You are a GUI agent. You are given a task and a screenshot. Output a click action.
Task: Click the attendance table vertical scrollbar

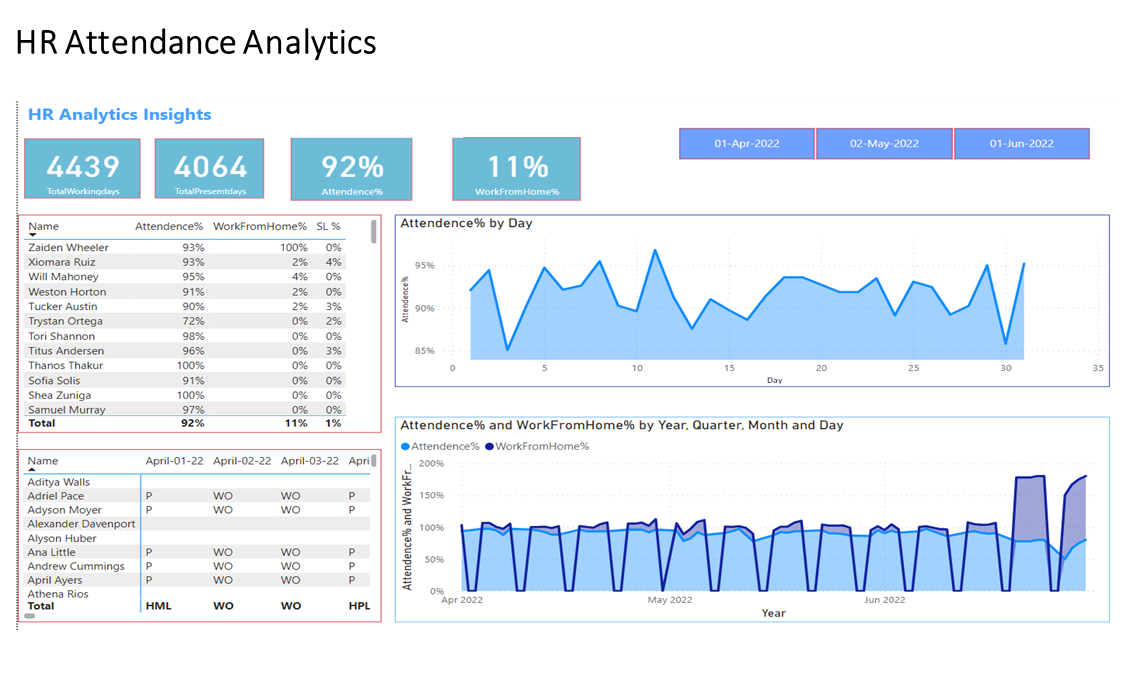coord(374,232)
